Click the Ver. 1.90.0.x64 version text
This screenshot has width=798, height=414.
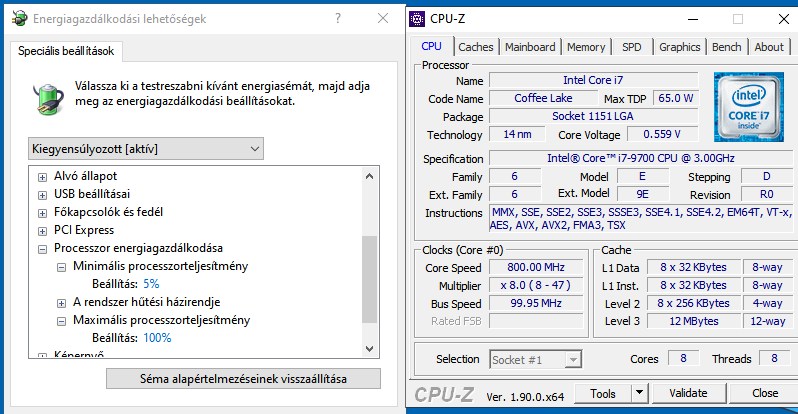click(525, 397)
